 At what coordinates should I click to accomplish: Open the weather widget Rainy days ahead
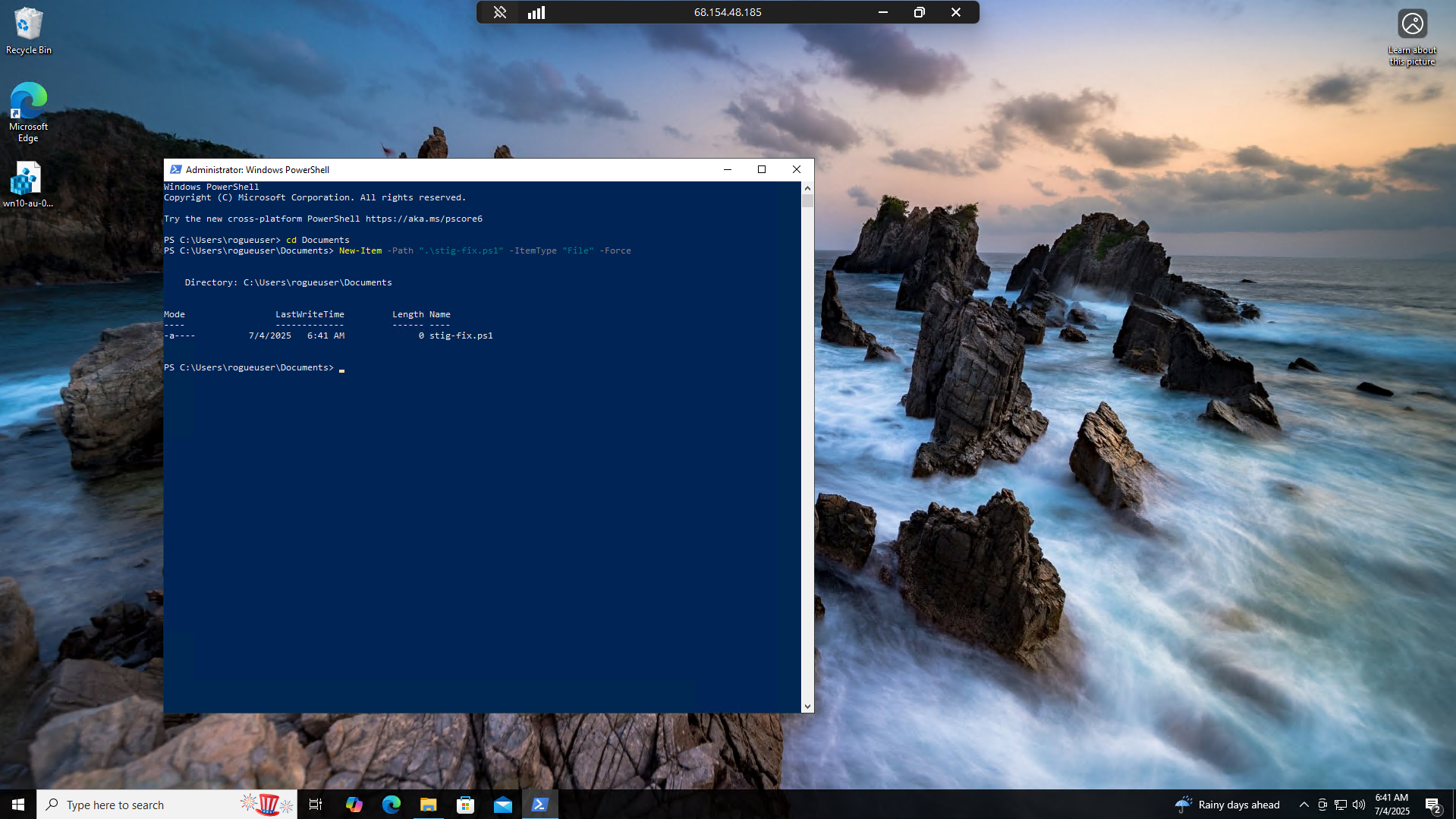(1228, 805)
